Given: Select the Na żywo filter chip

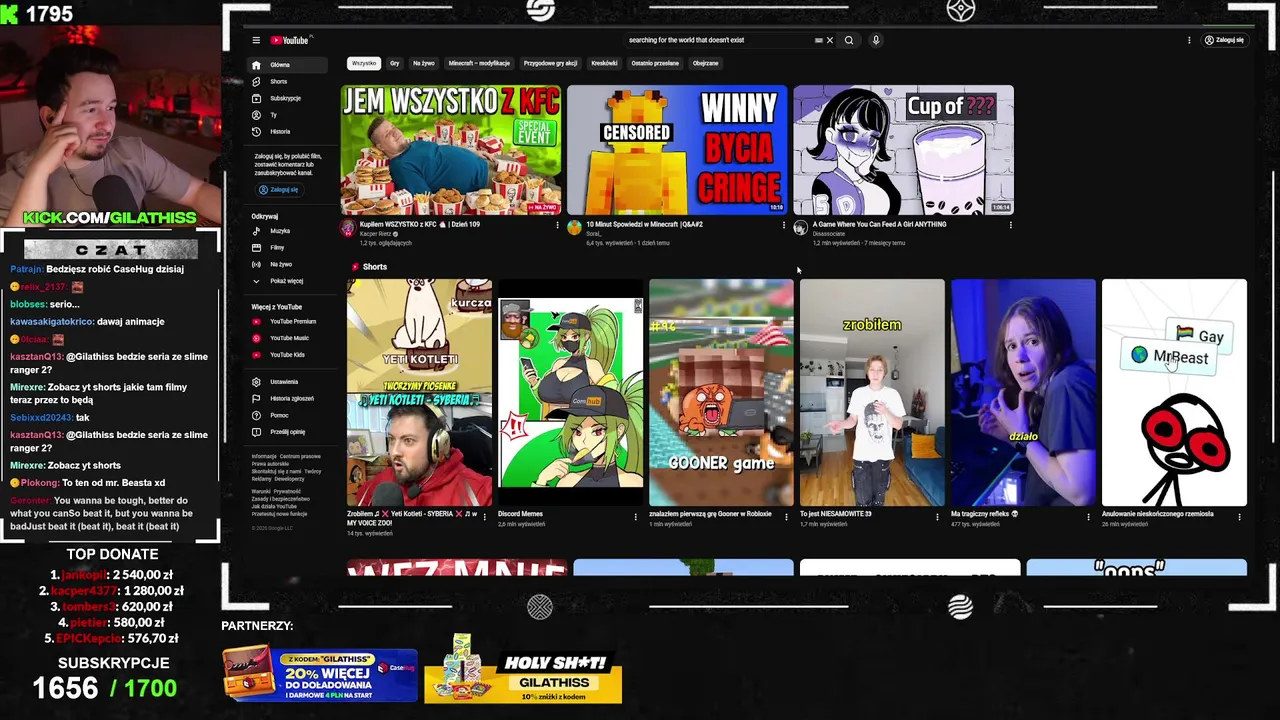Looking at the screenshot, I should (424, 63).
